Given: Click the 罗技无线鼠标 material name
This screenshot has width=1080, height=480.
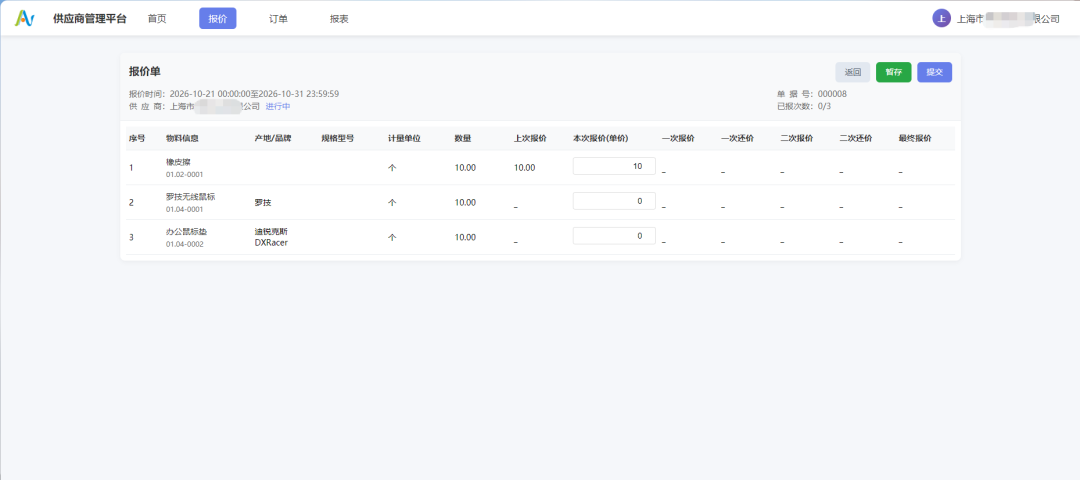Looking at the screenshot, I should (x=191, y=196).
